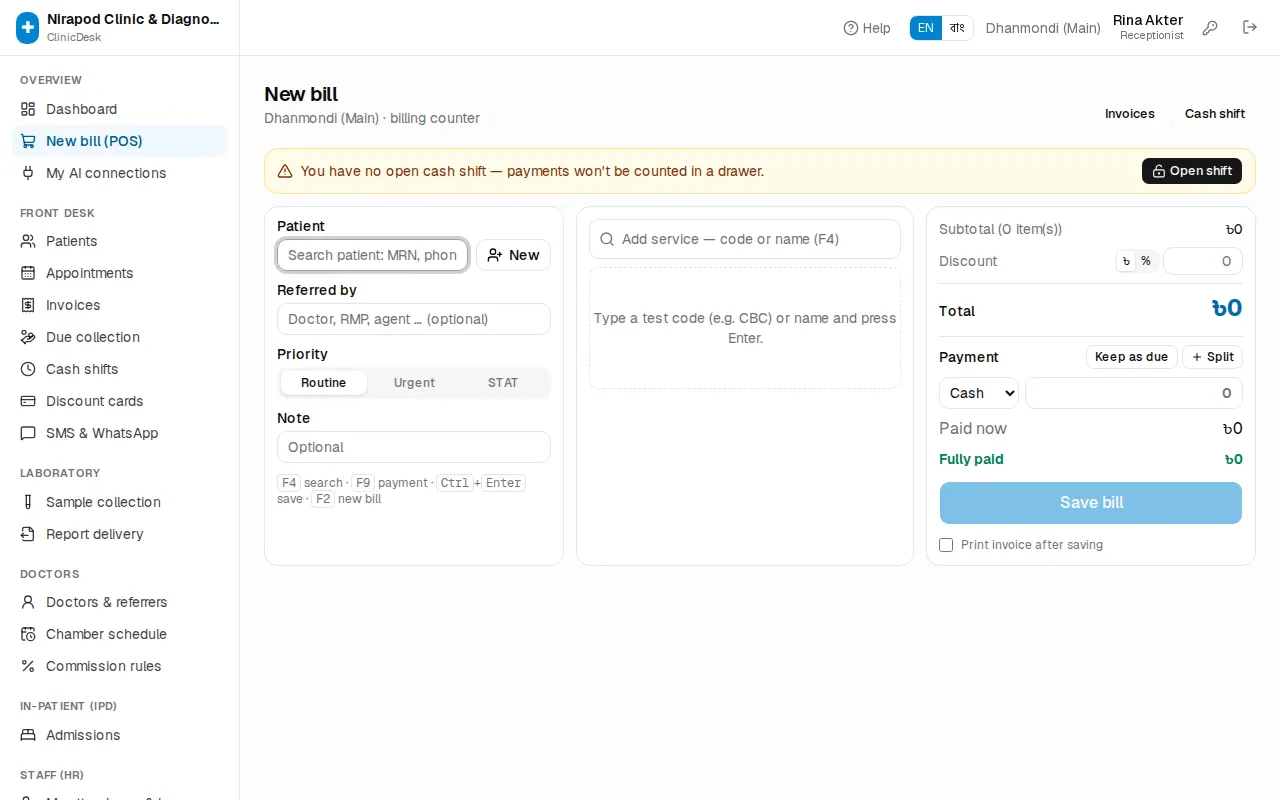
Task: Click the Discount cards card icon
Action: point(28,401)
